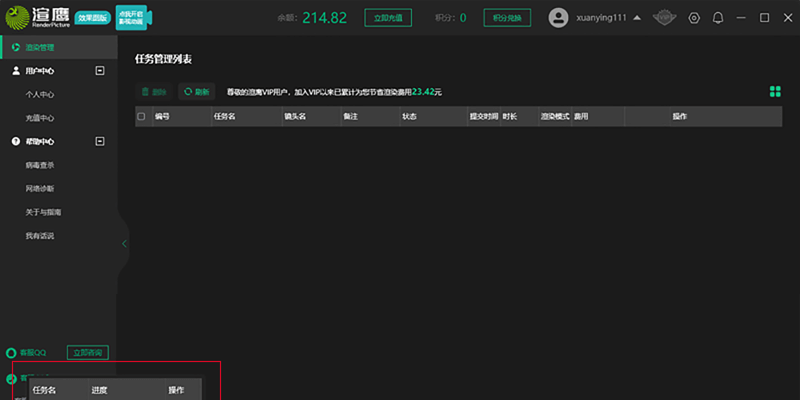
Task: Click the 刷新 refresh button
Action: pos(196,91)
